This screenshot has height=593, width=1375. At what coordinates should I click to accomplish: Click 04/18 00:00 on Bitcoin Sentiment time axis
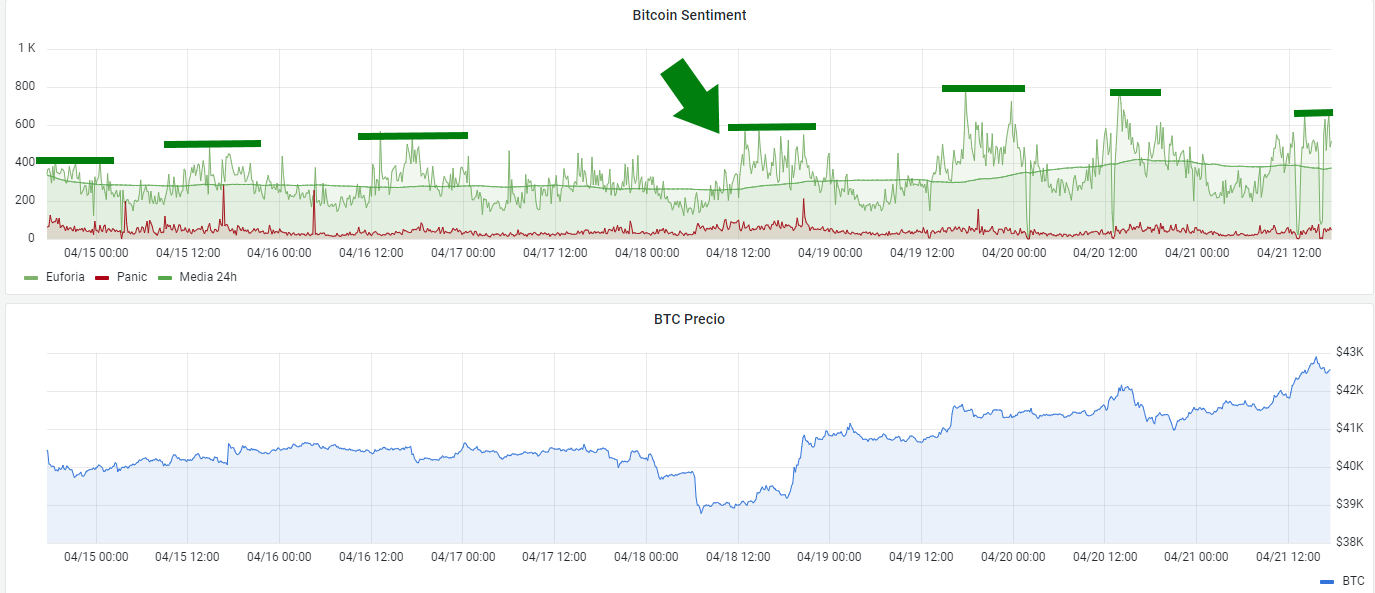[647, 253]
